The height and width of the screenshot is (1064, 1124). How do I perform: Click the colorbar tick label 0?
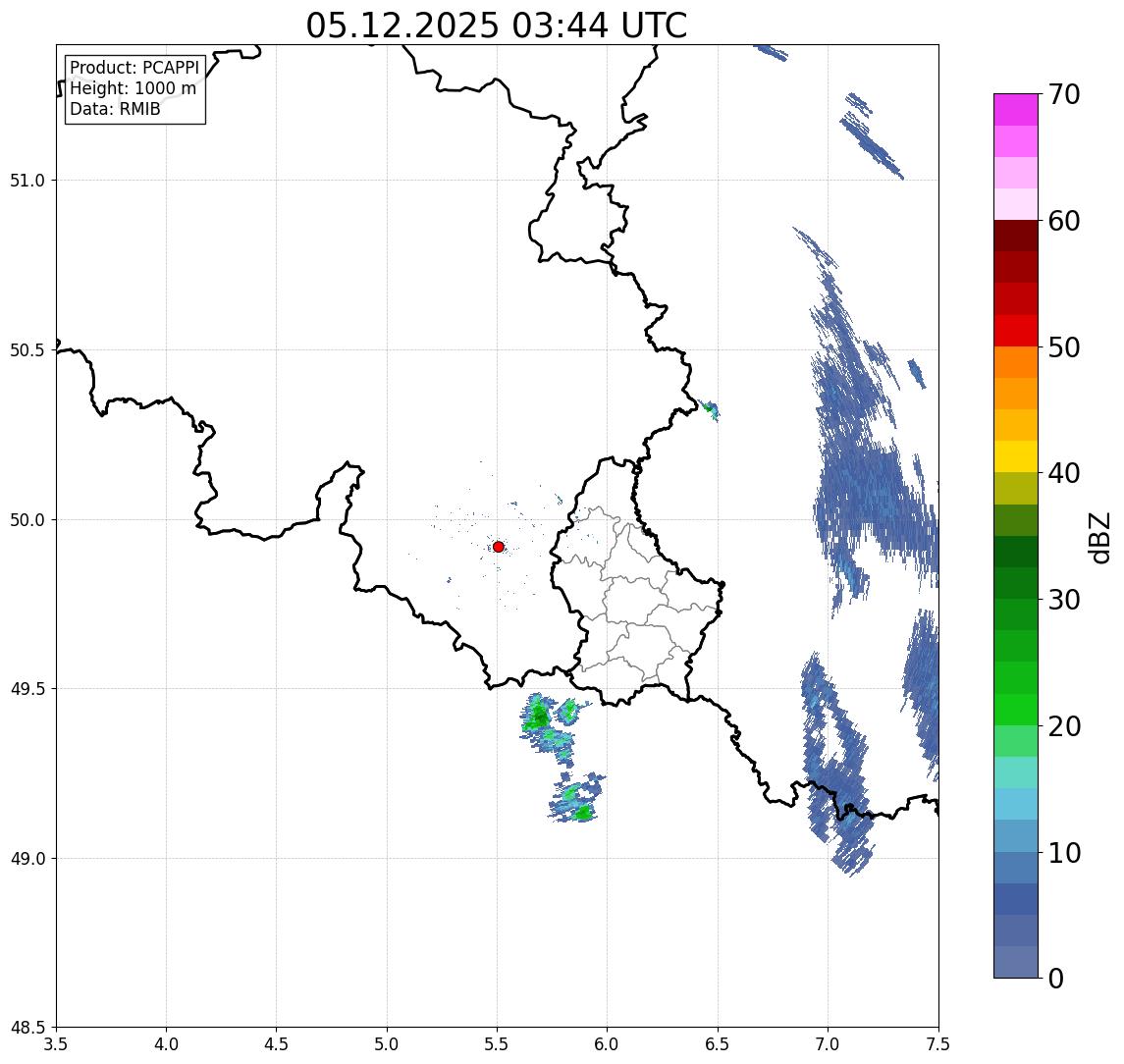[x=1056, y=979]
